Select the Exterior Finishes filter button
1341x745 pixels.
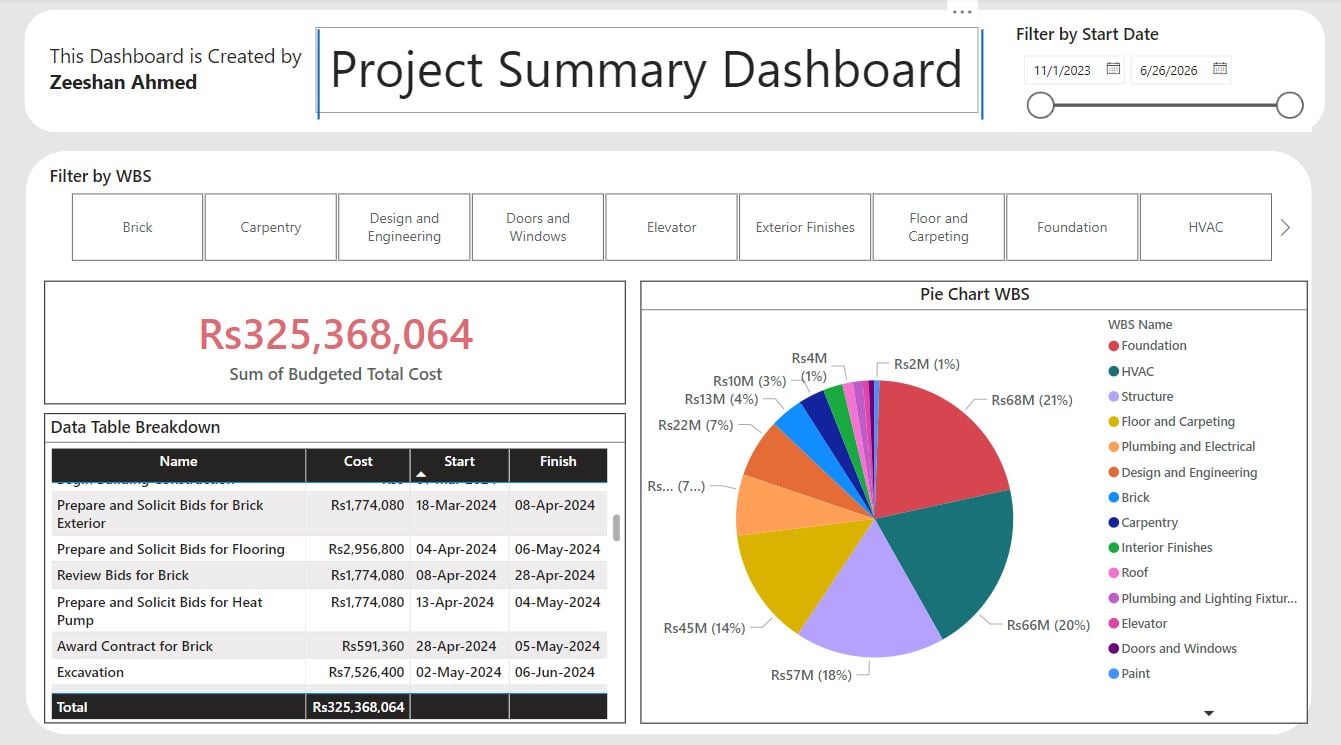(x=805, y=227)
